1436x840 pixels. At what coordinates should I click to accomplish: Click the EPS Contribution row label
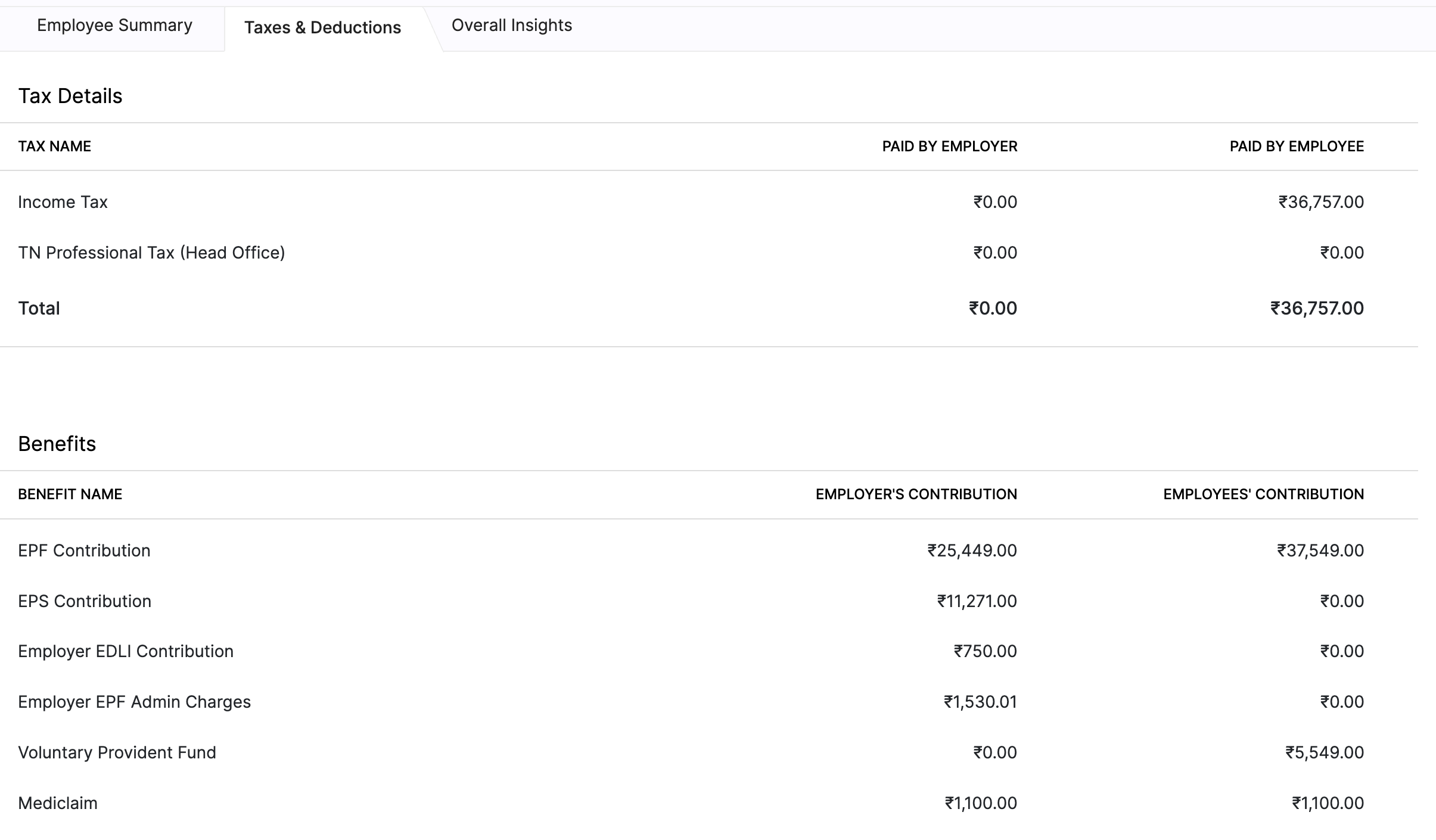tap(85, 601)
